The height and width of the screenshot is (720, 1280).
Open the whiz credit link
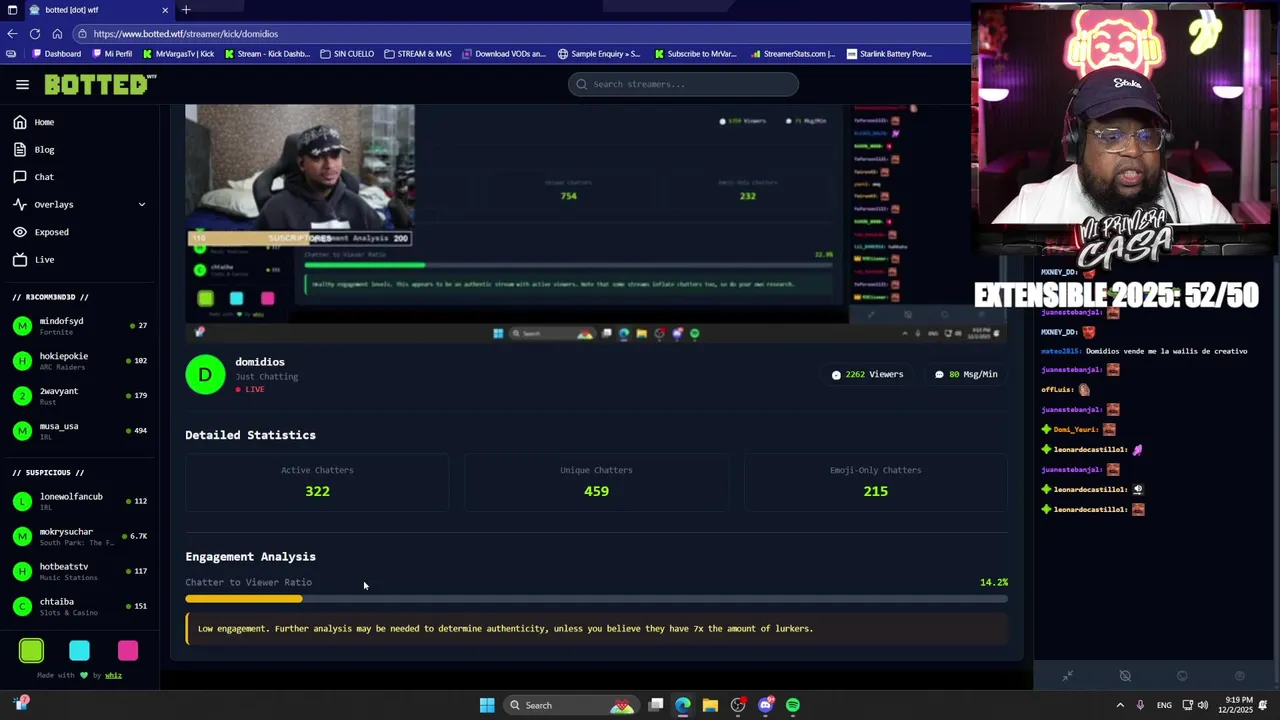[113, 675]
